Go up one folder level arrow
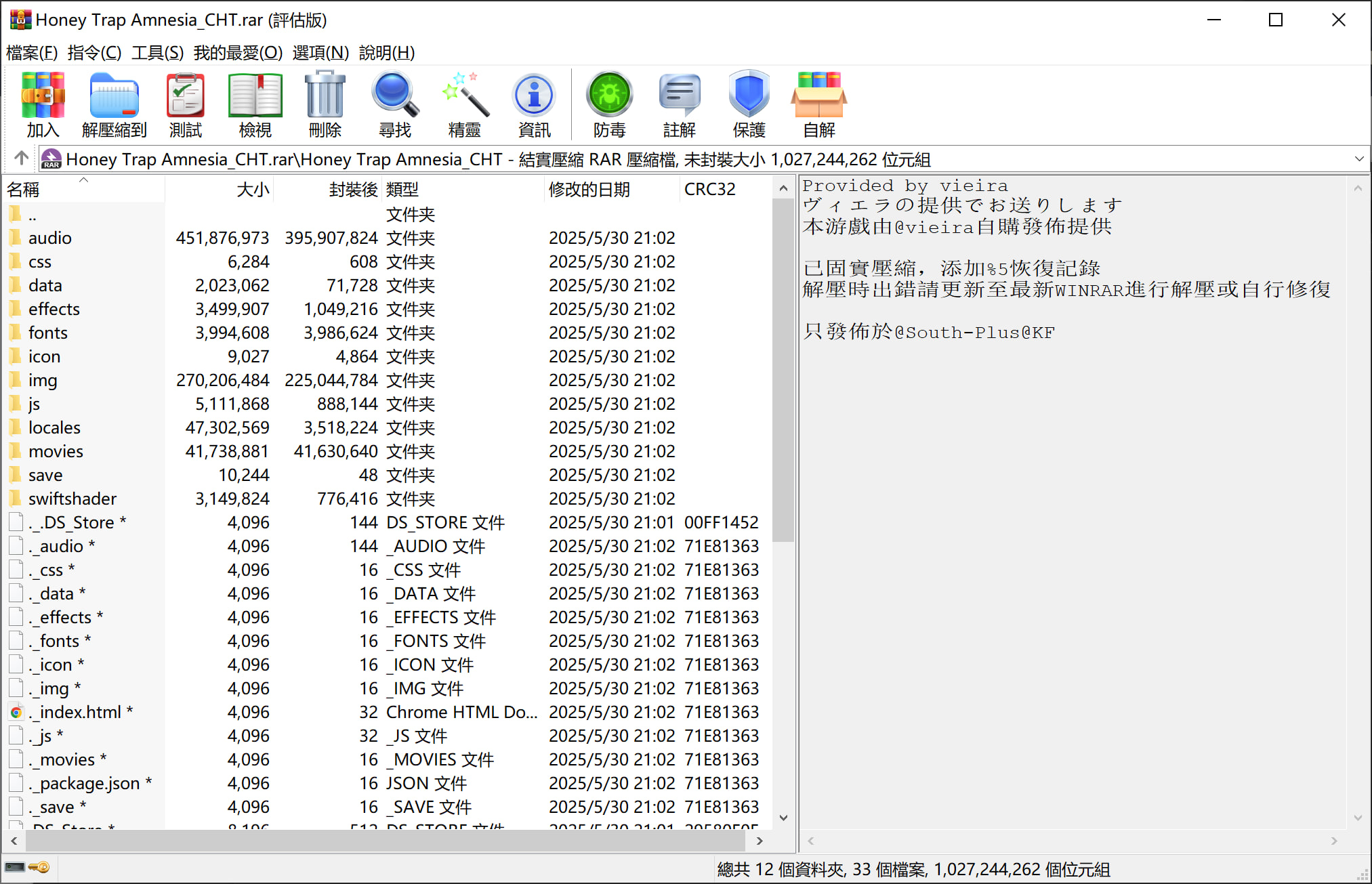 21,159
